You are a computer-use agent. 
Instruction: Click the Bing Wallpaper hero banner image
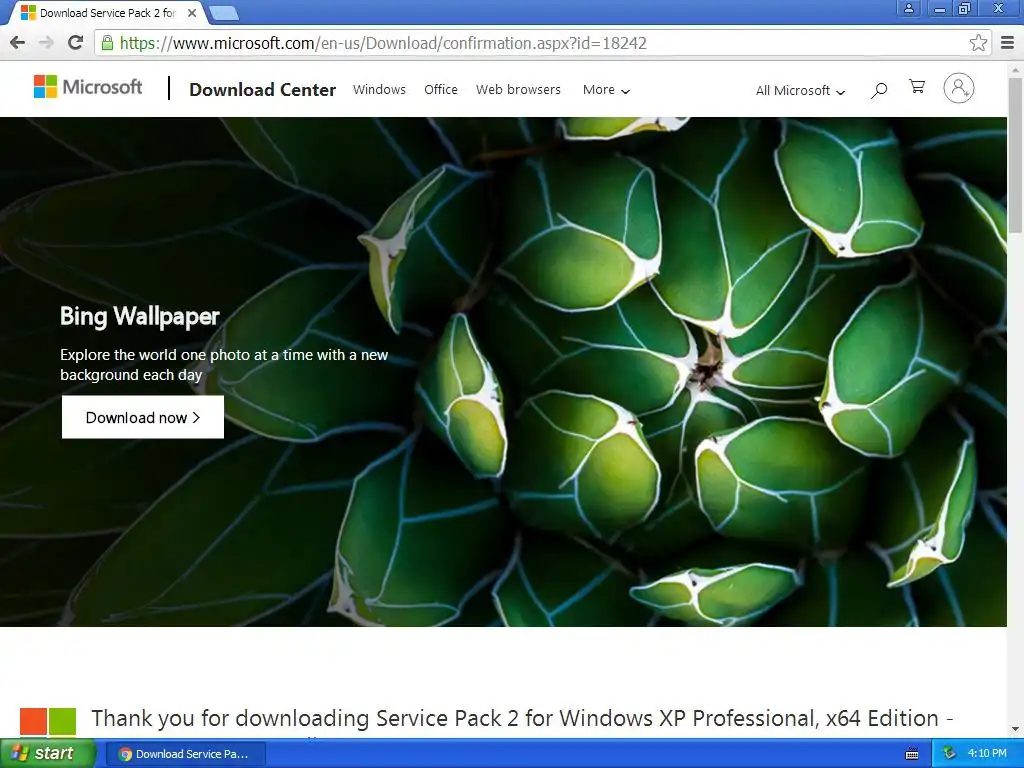pyautogui.click(x=504, y=372)
